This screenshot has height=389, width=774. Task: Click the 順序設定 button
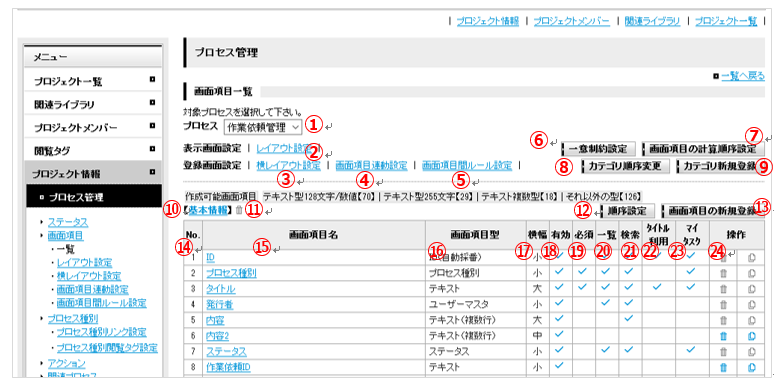(x=627, y=211)
